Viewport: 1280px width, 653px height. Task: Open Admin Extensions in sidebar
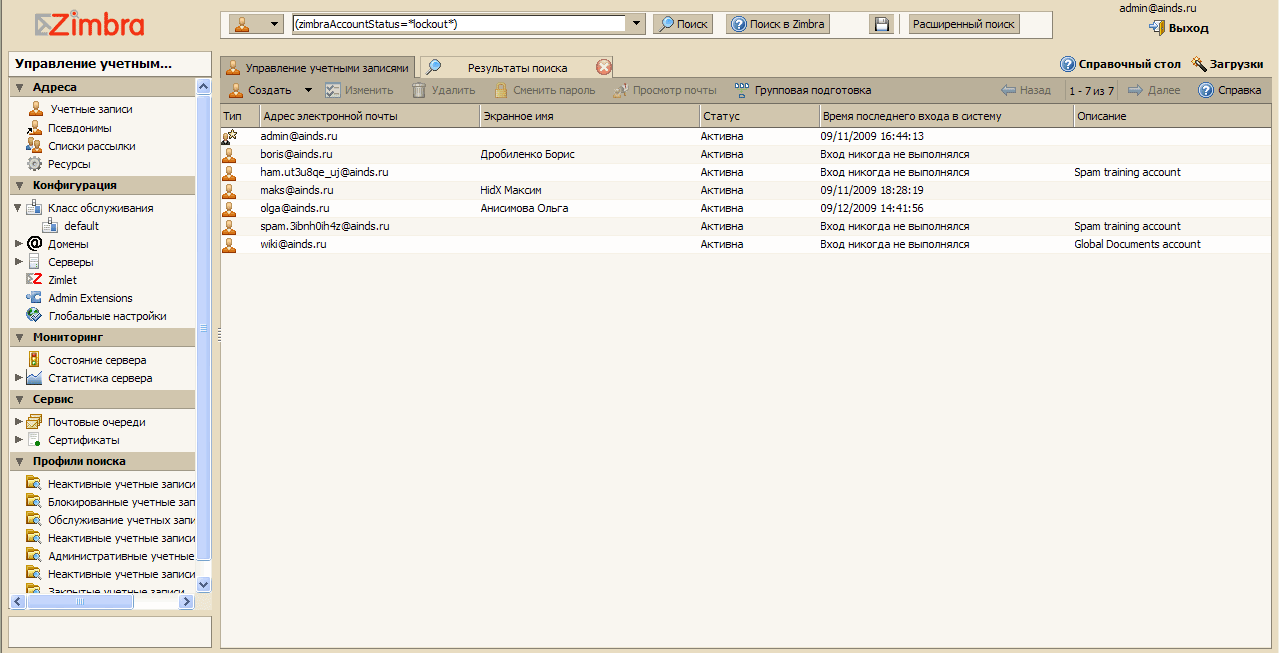tap(90, 298)
